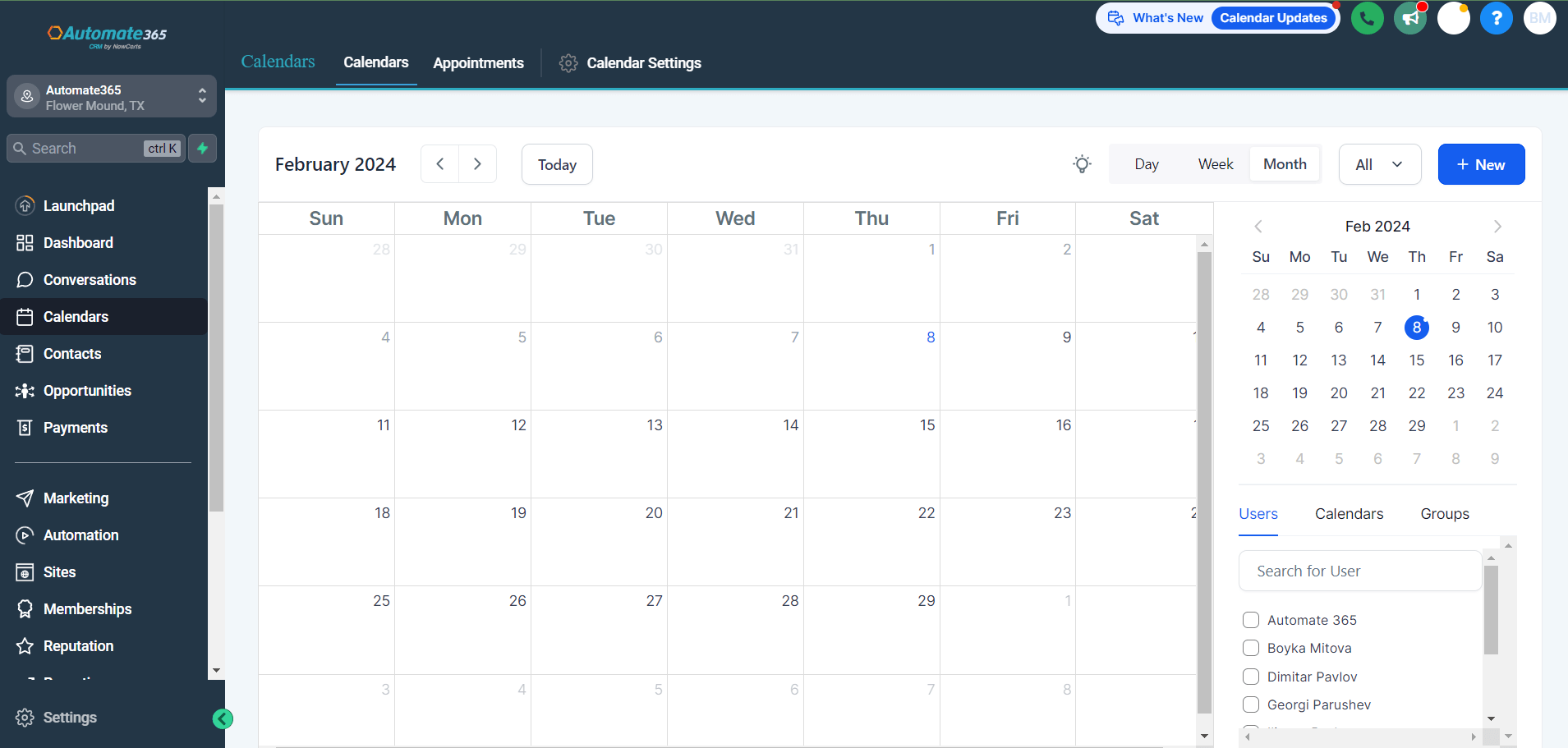Check the Georgi Parushev checkbox

pyautogui.click(x=1252, y=704)
